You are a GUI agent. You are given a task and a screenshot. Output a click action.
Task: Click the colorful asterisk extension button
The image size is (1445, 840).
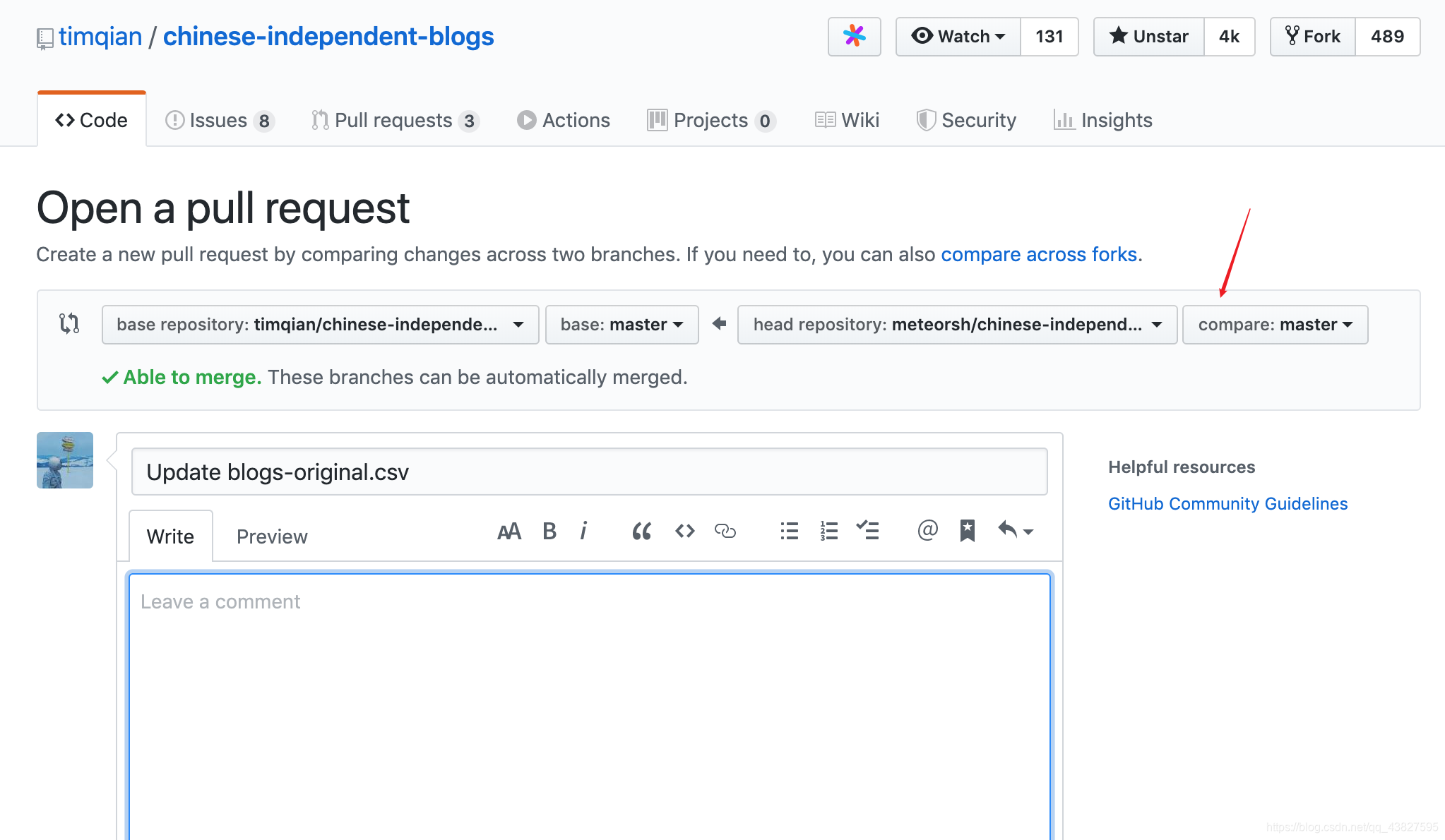(x=855, y=37)
